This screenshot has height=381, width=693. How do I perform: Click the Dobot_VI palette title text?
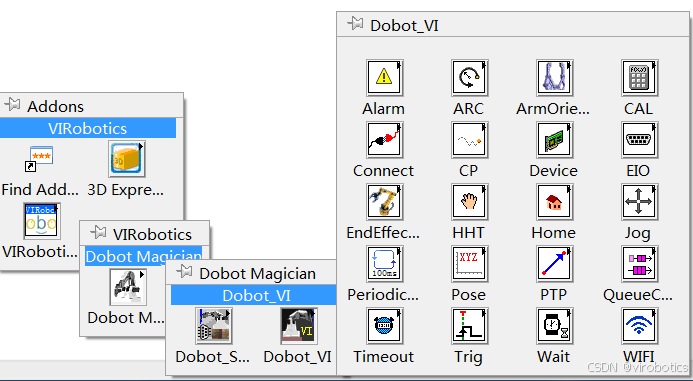tap(404, 26)
